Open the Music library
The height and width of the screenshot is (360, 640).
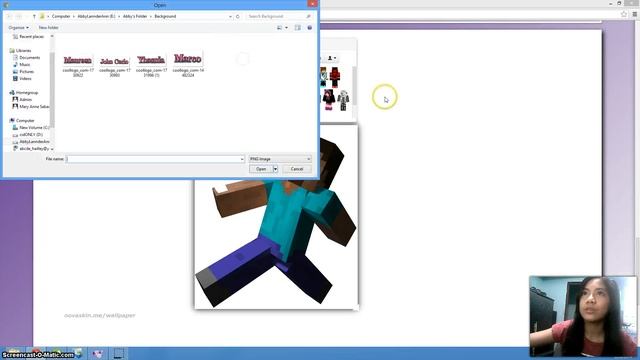tap(22, 64)
